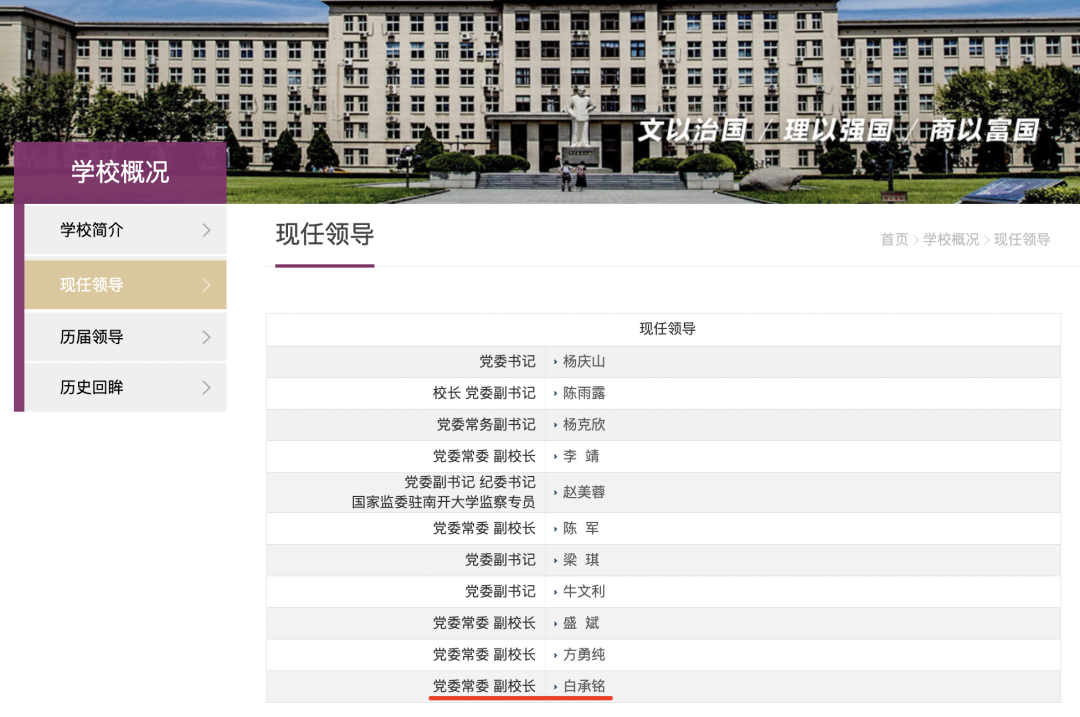The width and height of the screenshot is (1080, 717).
Task: Open 学校简介 sidebar menu item
Action: [92, 230]
